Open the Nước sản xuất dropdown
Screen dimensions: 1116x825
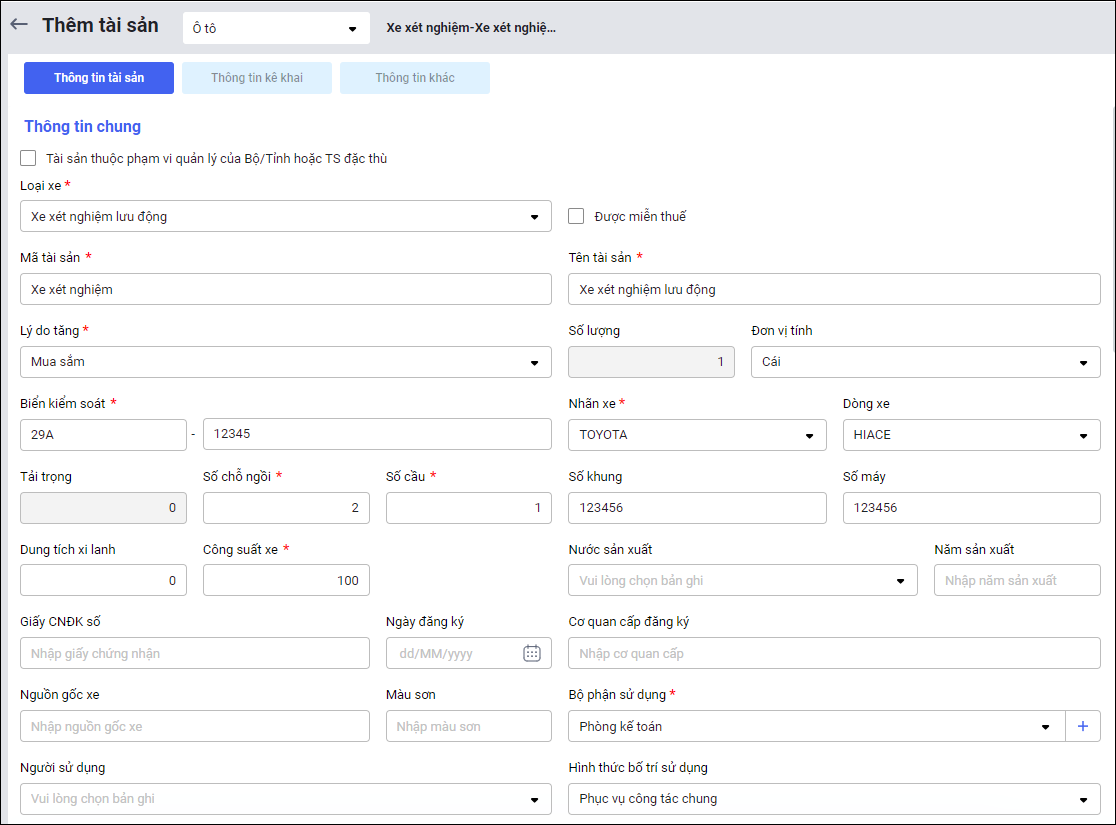742,580
